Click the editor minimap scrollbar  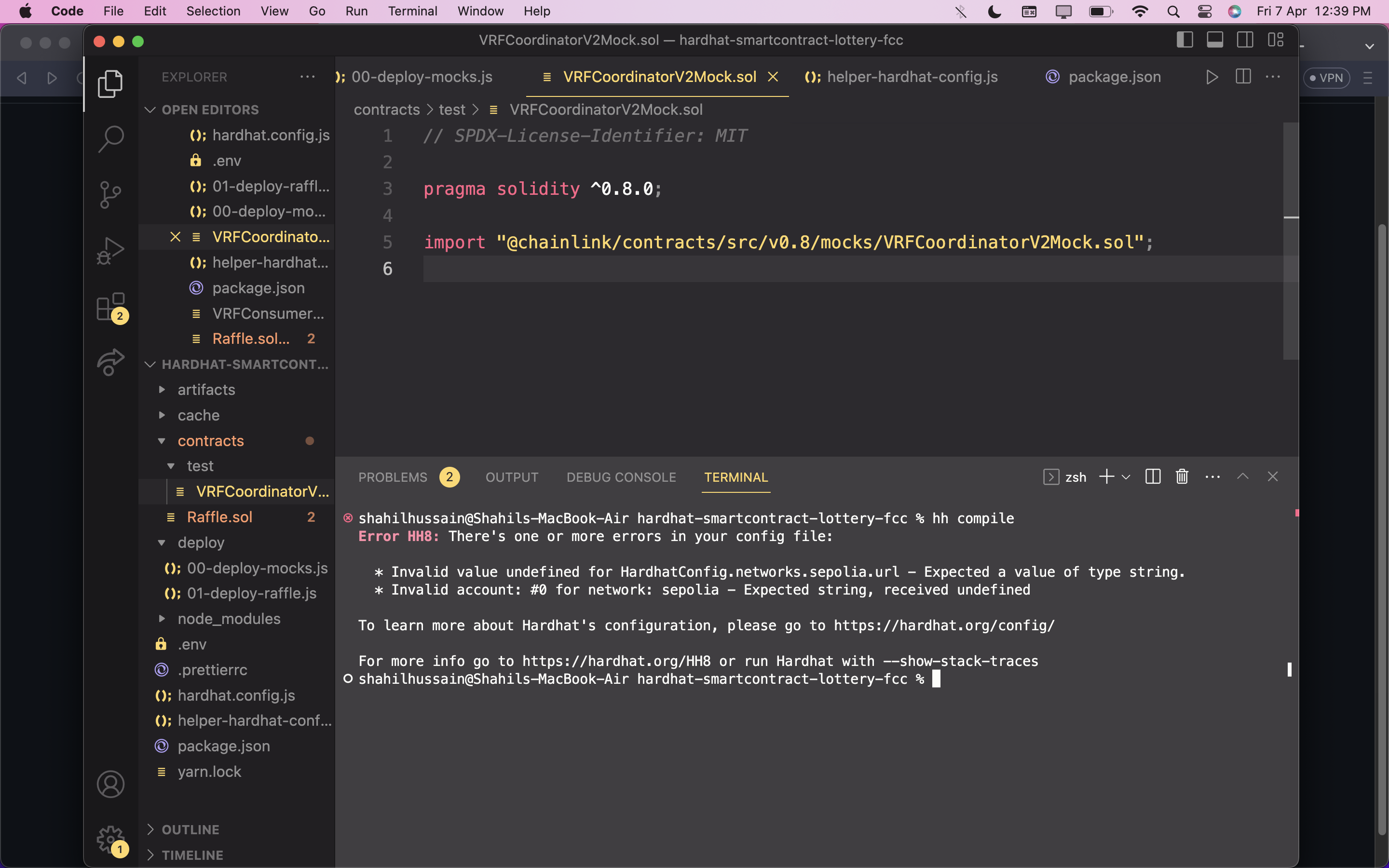tap(1290, 241)
